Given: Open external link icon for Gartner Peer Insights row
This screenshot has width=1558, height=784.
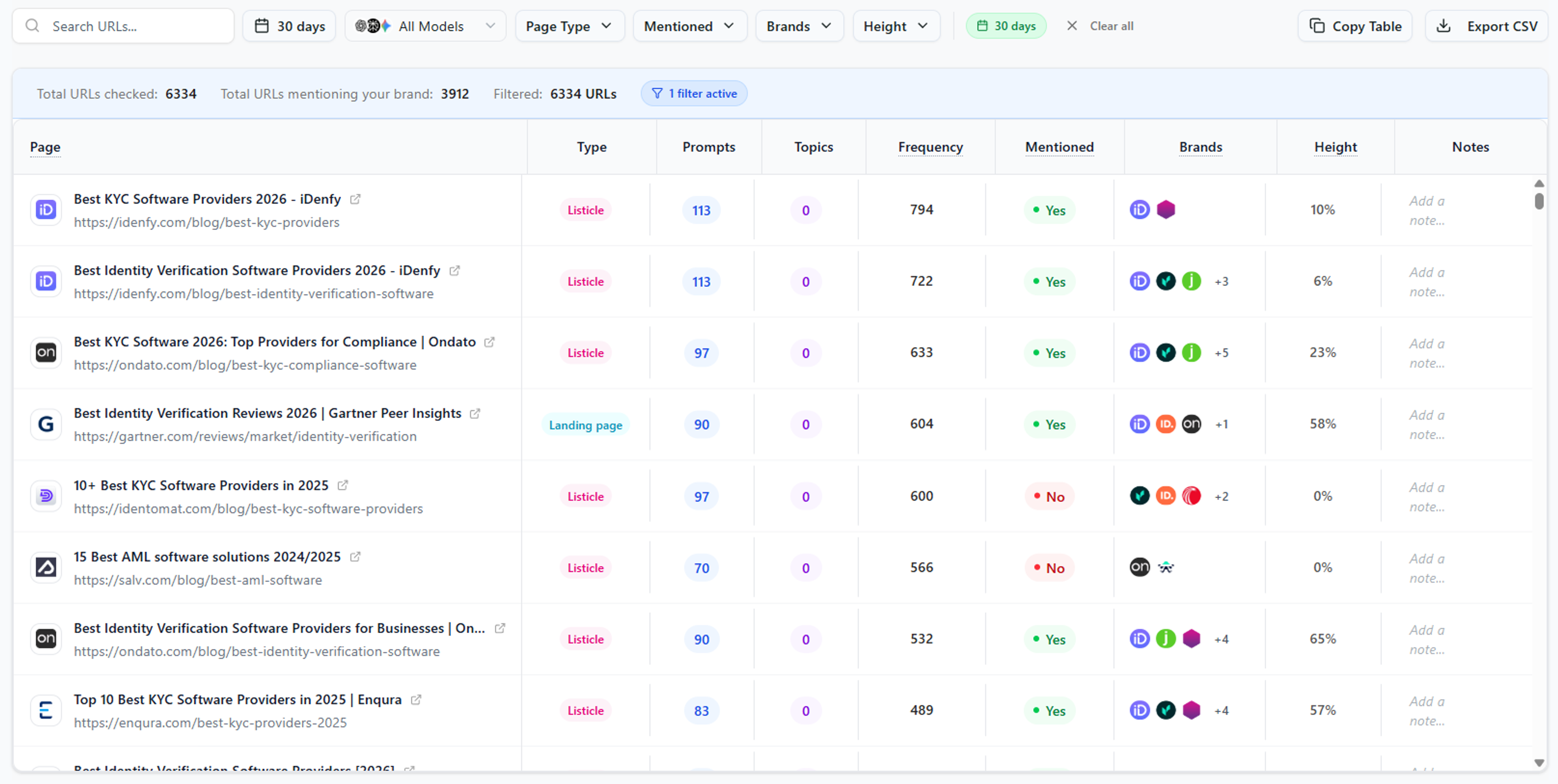Looking at the screenshot, I should (x=476, y=413).
